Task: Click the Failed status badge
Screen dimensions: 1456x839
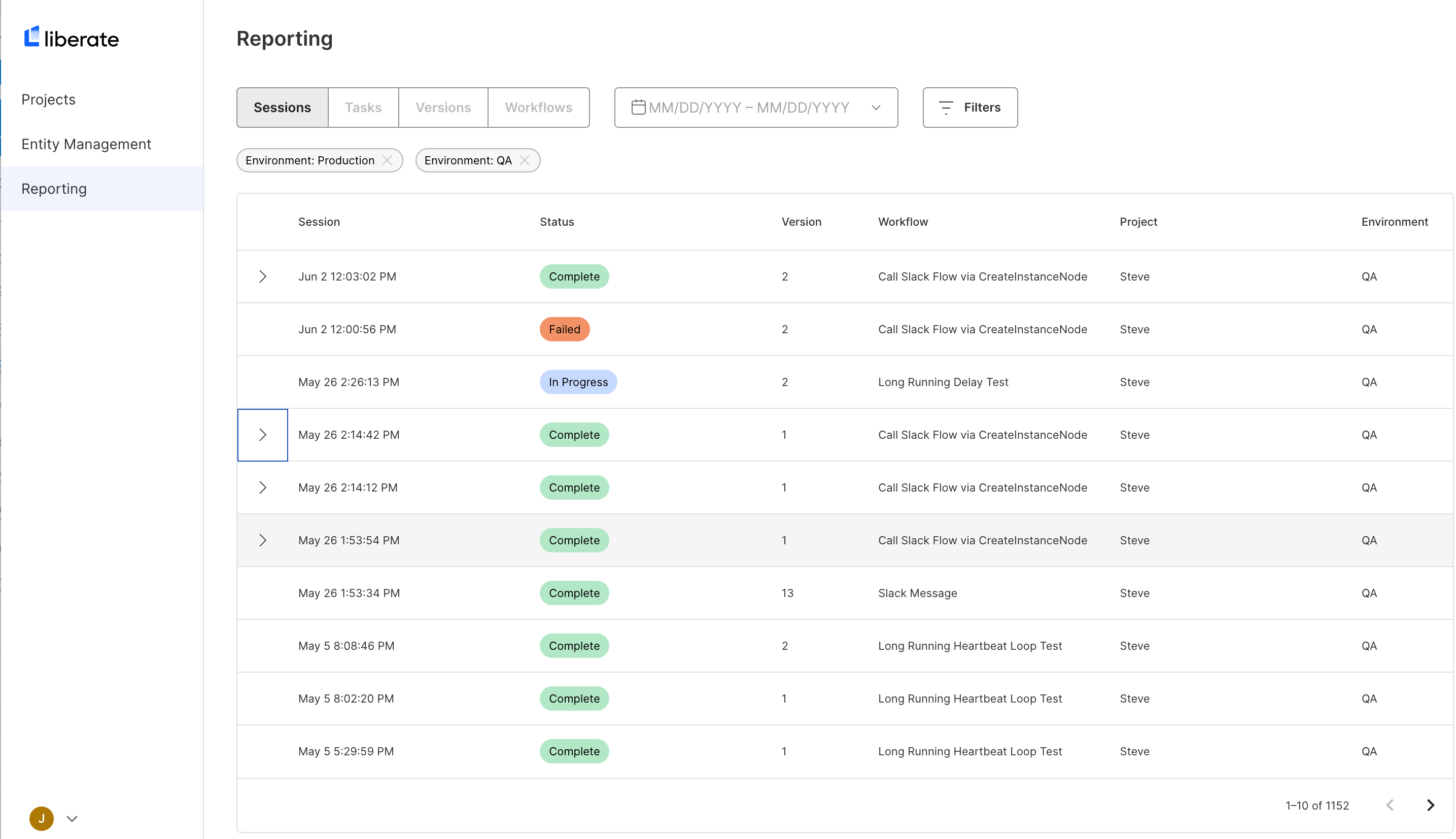Action: tap(564, 329)
